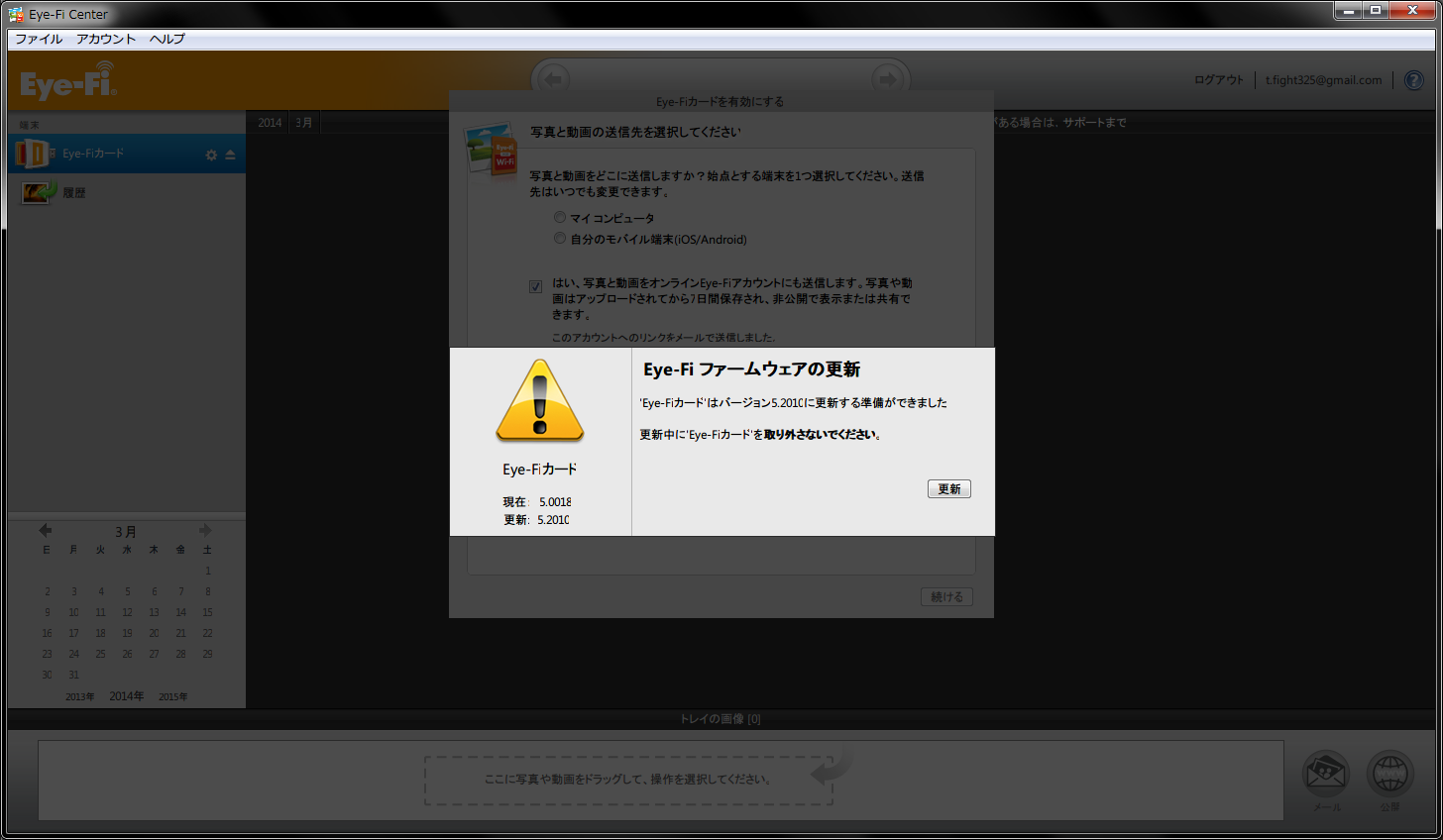The width and height of the screenshot is (1443, 840).
Task: Select the Eye-Fiカード device in sidebar
Action: pos(127,155)
